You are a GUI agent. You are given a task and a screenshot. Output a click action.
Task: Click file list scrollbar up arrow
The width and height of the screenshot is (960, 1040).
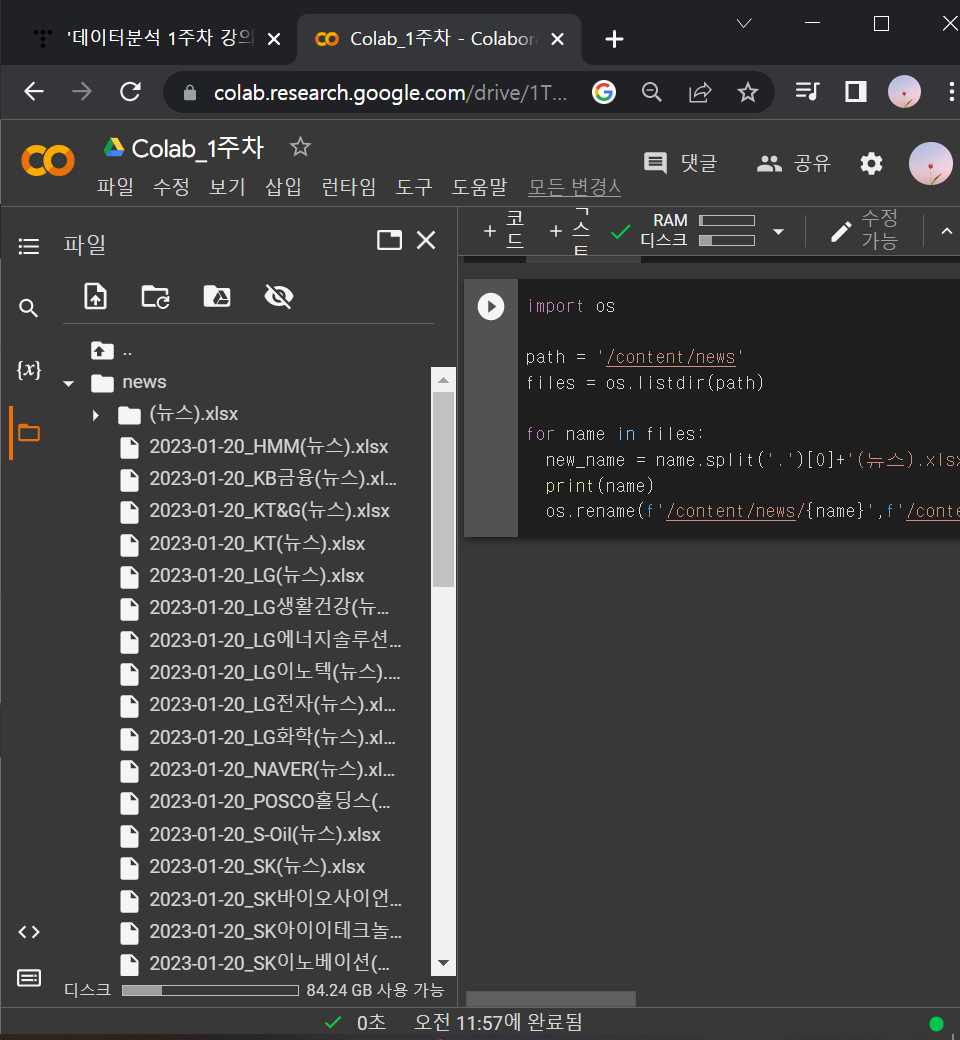coord(443,380)
